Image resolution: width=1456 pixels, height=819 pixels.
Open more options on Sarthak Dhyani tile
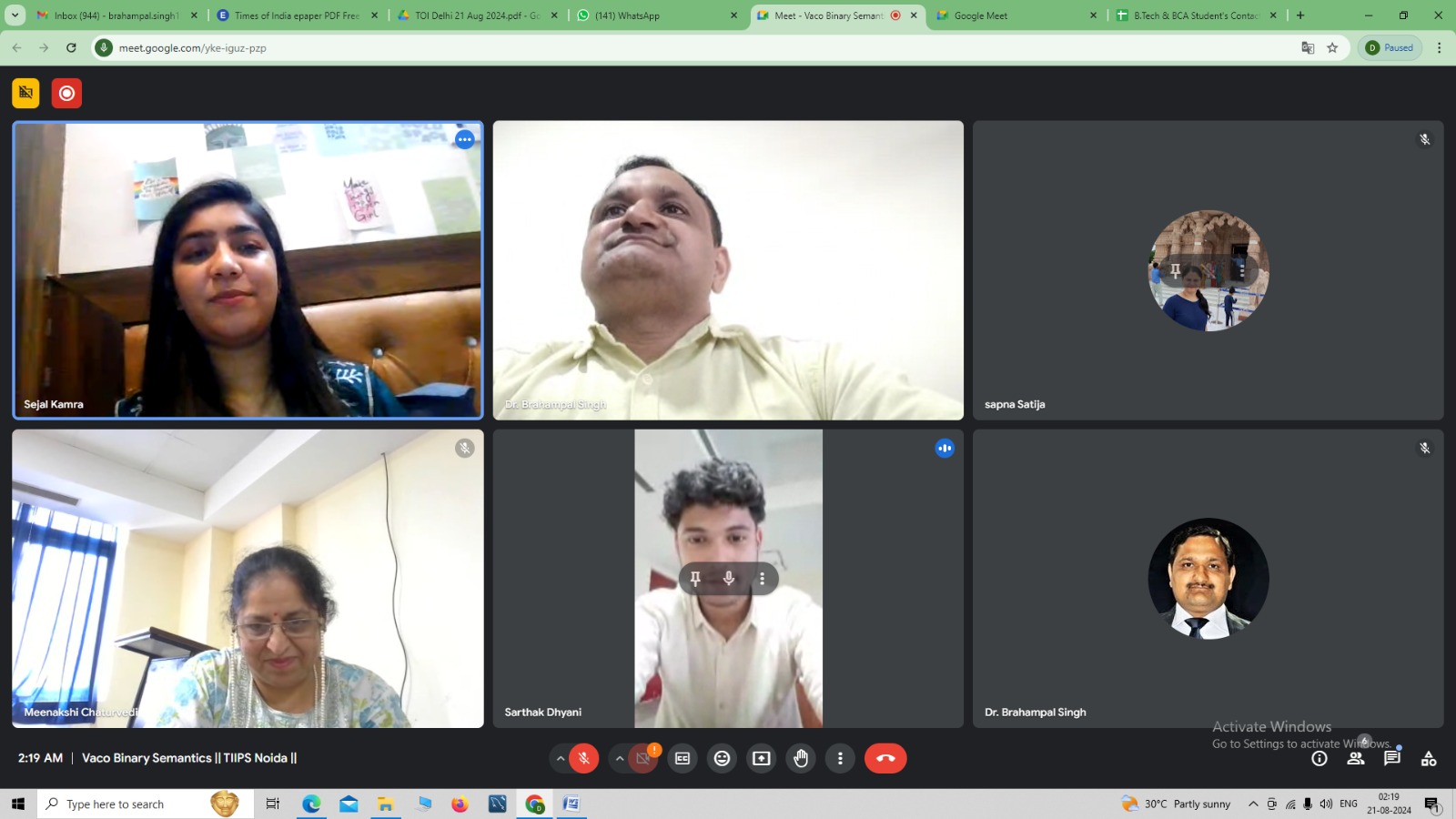click(x=763, y=578)
